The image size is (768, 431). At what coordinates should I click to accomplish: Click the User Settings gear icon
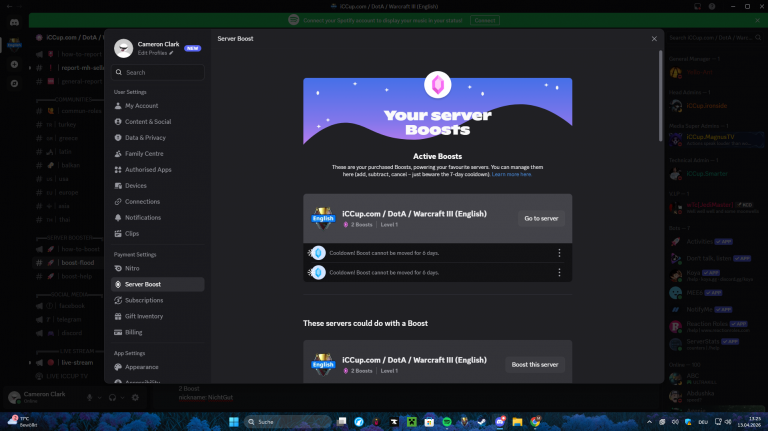click(x=135, y=398)
